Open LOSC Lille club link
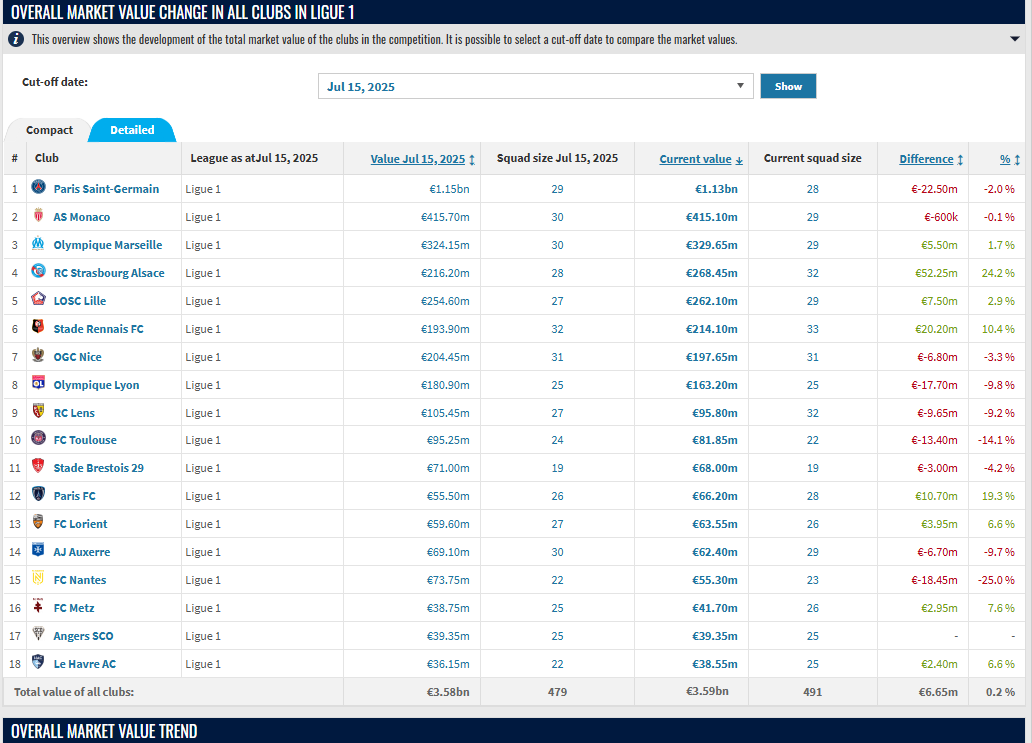 point(80,301)
